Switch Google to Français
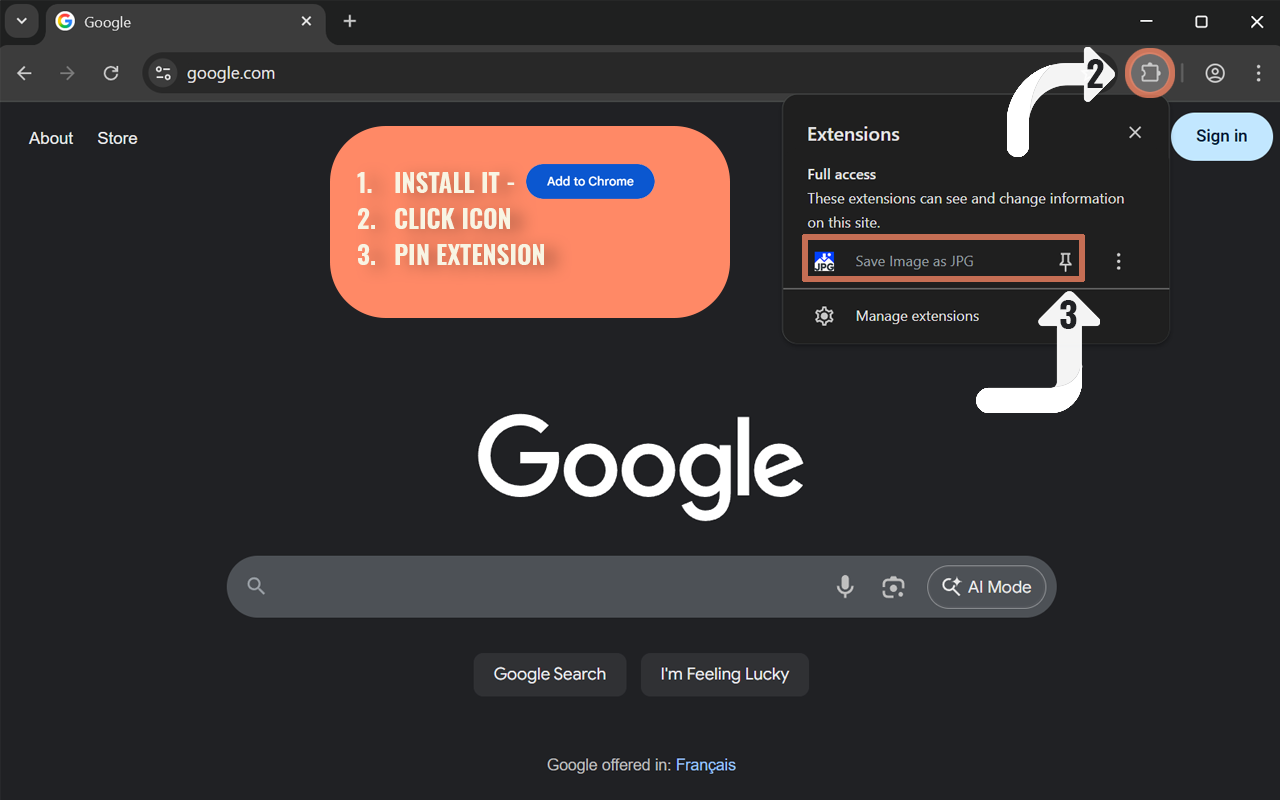 pos(706,765)
